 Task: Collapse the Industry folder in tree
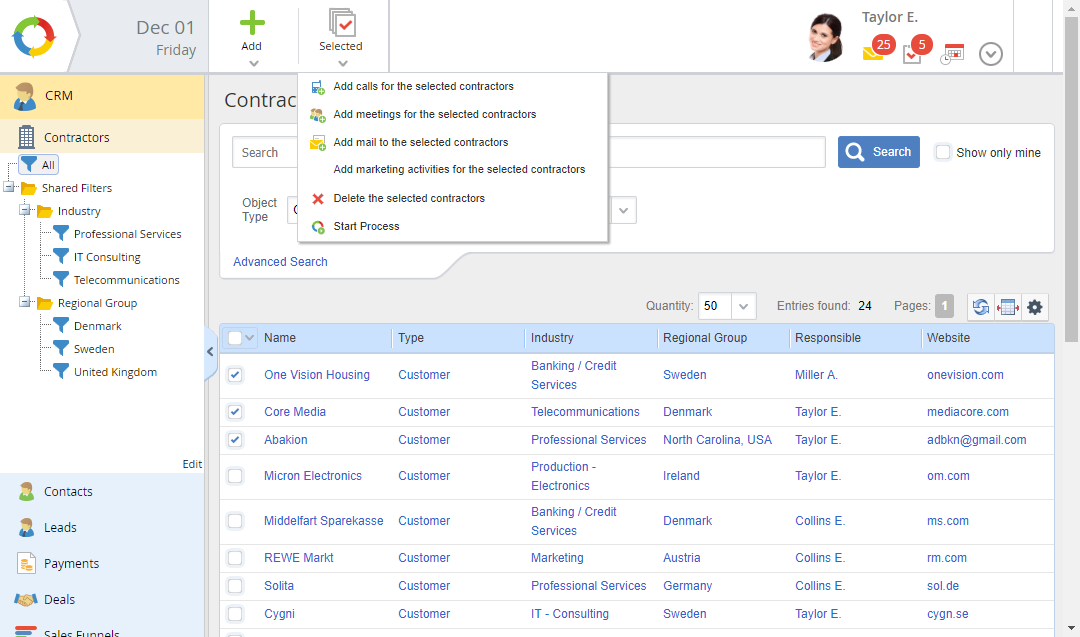click(26, 211)
